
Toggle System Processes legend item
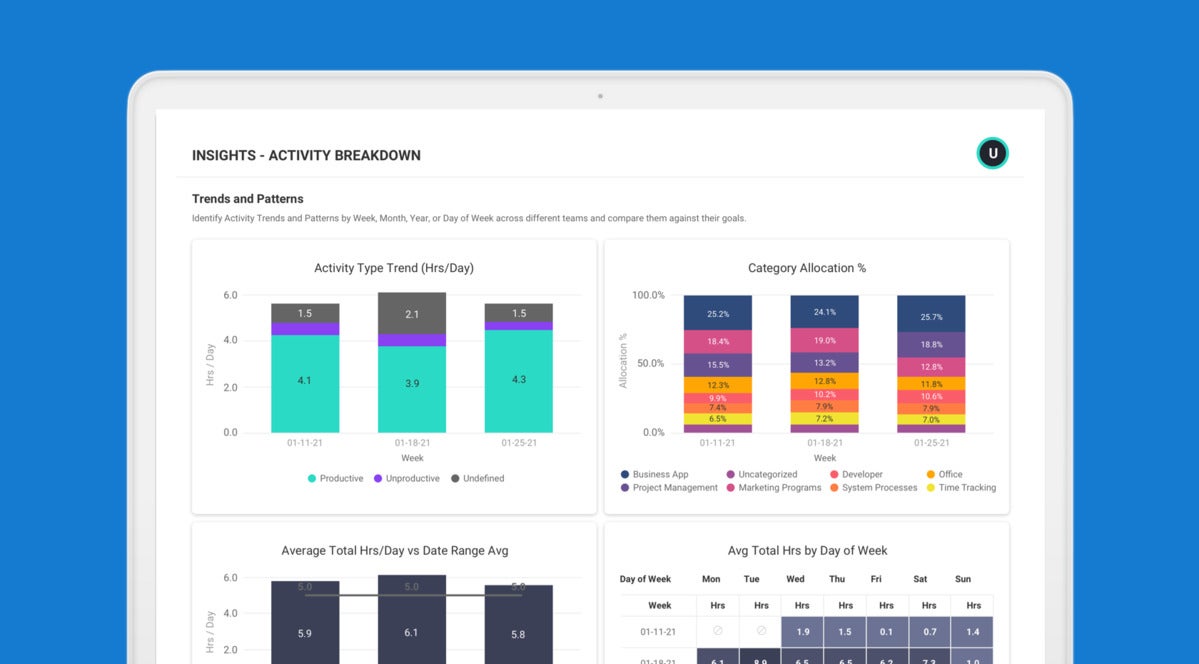click(x=874, y=488)
